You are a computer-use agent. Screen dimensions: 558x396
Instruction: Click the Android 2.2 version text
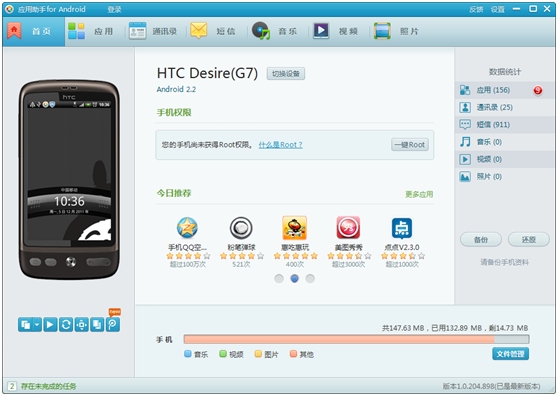176,89
